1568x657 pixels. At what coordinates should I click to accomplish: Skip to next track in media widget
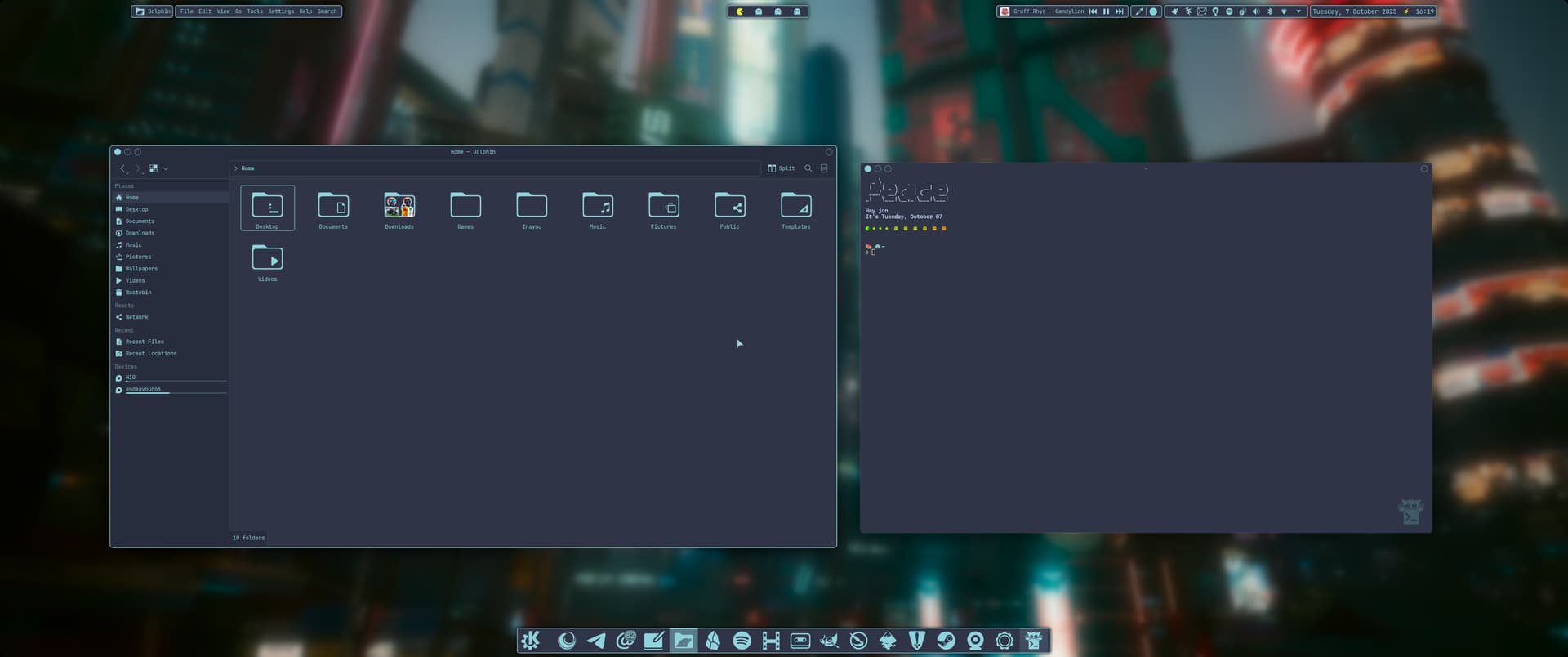click(1120, 11)
